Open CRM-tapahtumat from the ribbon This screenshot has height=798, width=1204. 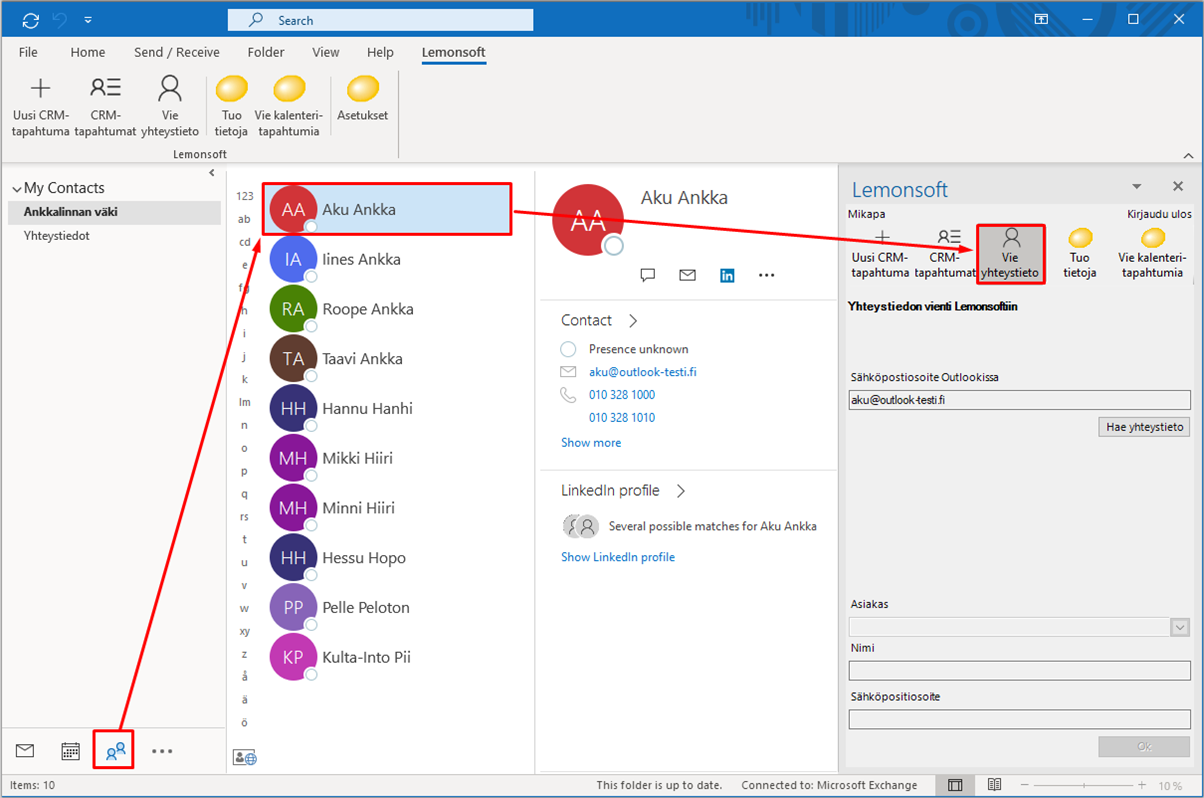click(x=105, y=106)
